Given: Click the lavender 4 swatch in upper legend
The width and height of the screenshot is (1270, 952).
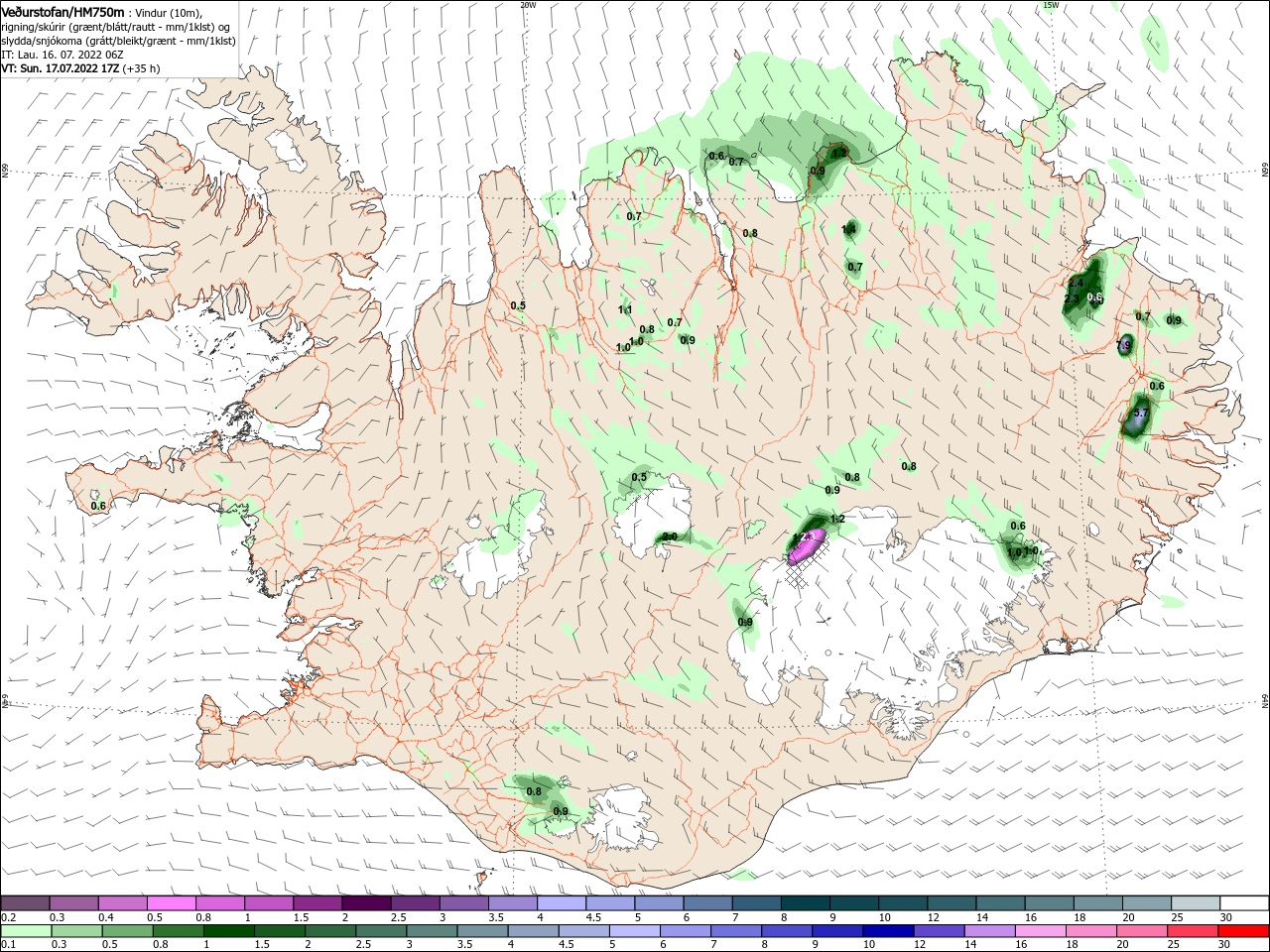Looking at the screenshot, I should [x=562, y=903].
